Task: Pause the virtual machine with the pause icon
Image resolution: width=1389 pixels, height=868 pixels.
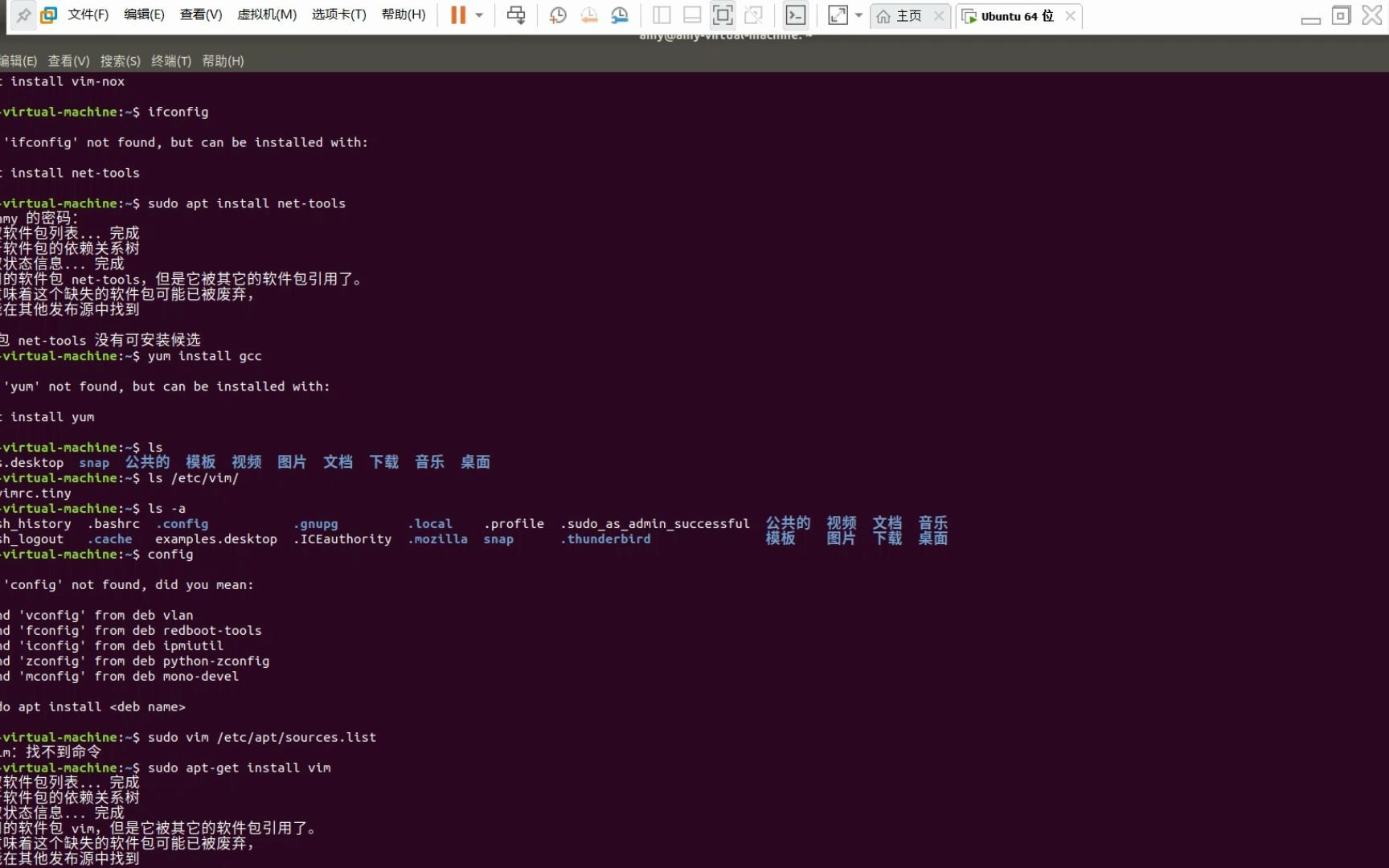Action: 458,15
